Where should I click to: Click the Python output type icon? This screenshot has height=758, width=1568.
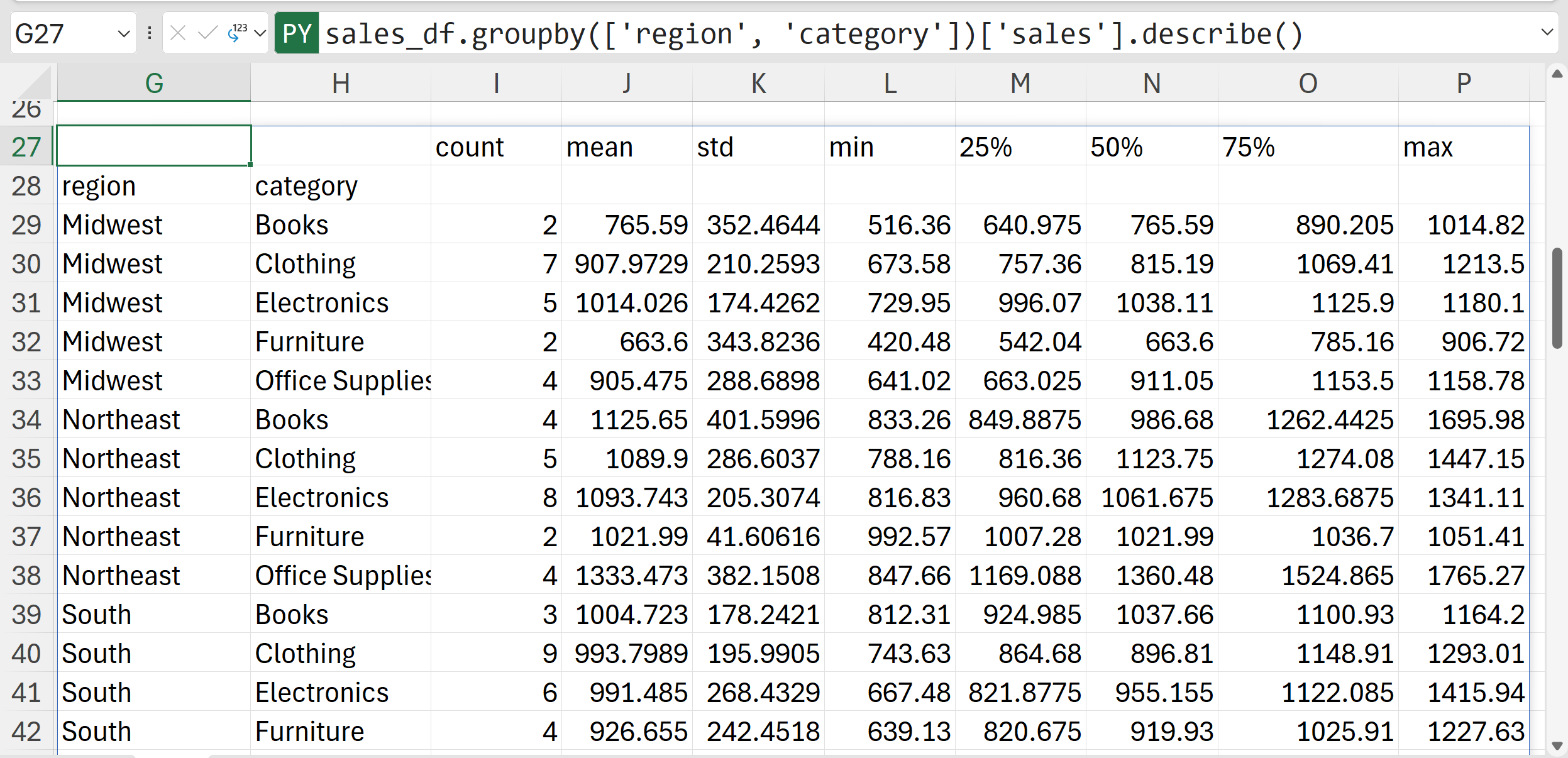pos(236,33)
